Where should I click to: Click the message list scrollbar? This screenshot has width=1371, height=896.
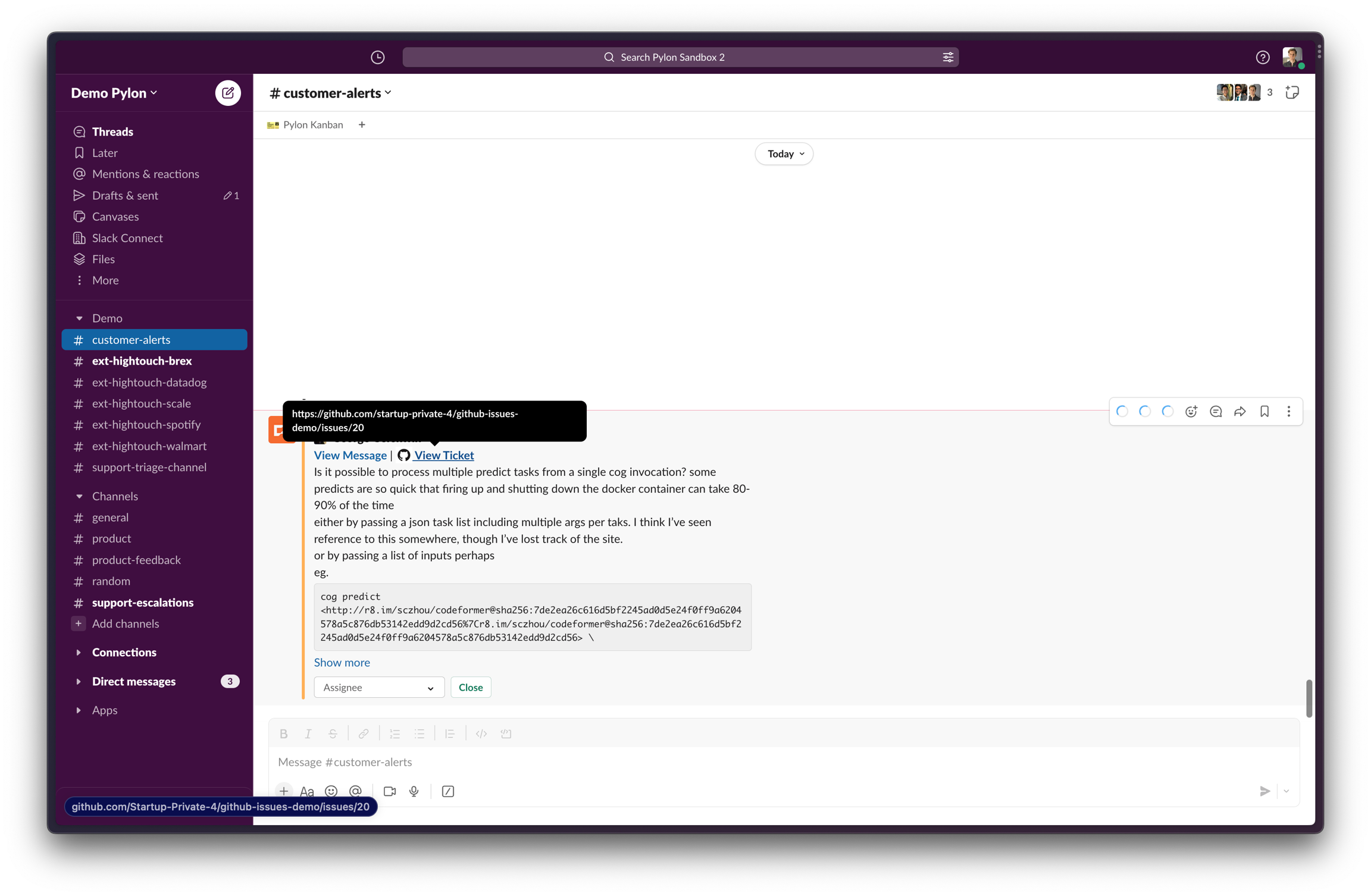[x=1309, y=698]
